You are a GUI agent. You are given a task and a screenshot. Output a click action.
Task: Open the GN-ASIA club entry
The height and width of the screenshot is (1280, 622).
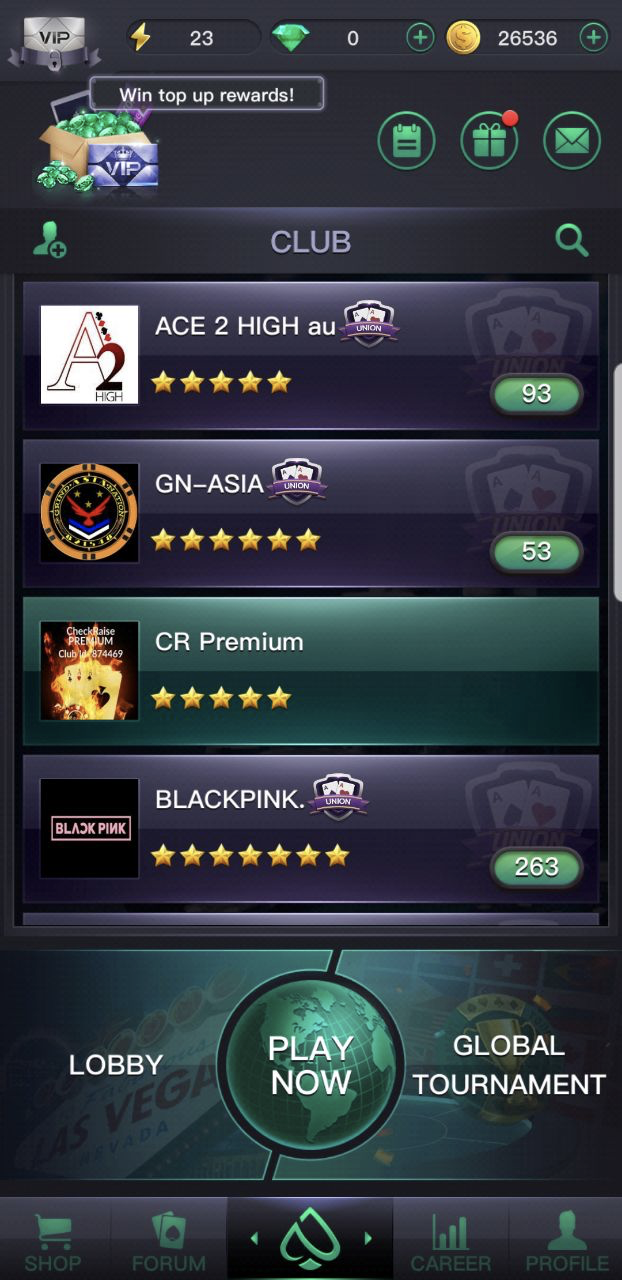point(311,513)
